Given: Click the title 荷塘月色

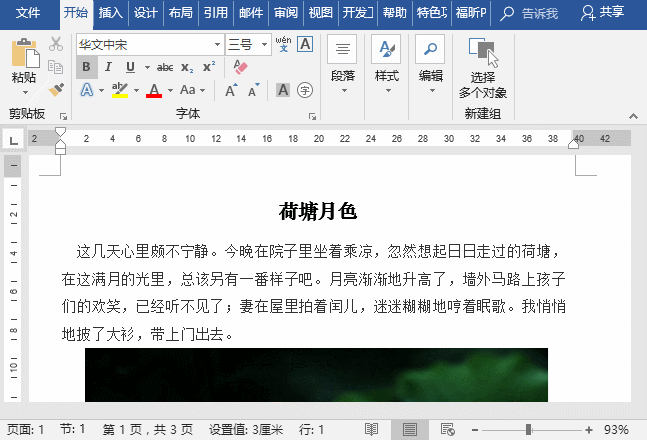Looking at the screenshot, I should (317, 211).
